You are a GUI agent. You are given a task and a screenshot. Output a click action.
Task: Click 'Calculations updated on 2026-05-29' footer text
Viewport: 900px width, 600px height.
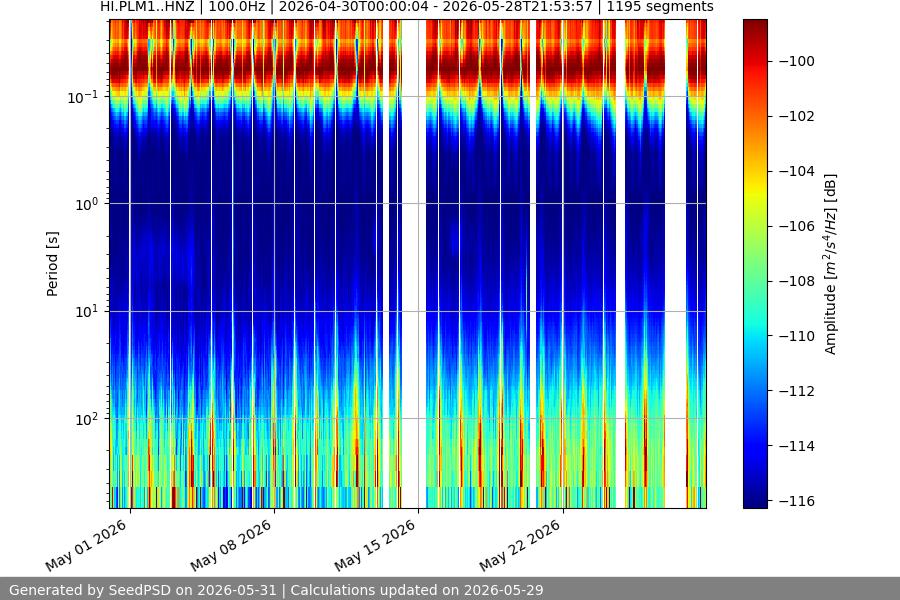(417, 590)
